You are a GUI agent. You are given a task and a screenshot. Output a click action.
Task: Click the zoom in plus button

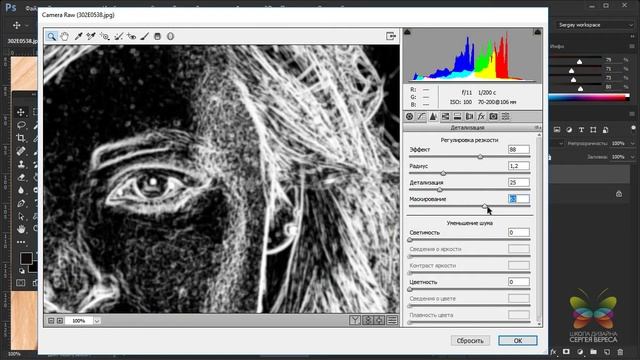pos(60,321)
